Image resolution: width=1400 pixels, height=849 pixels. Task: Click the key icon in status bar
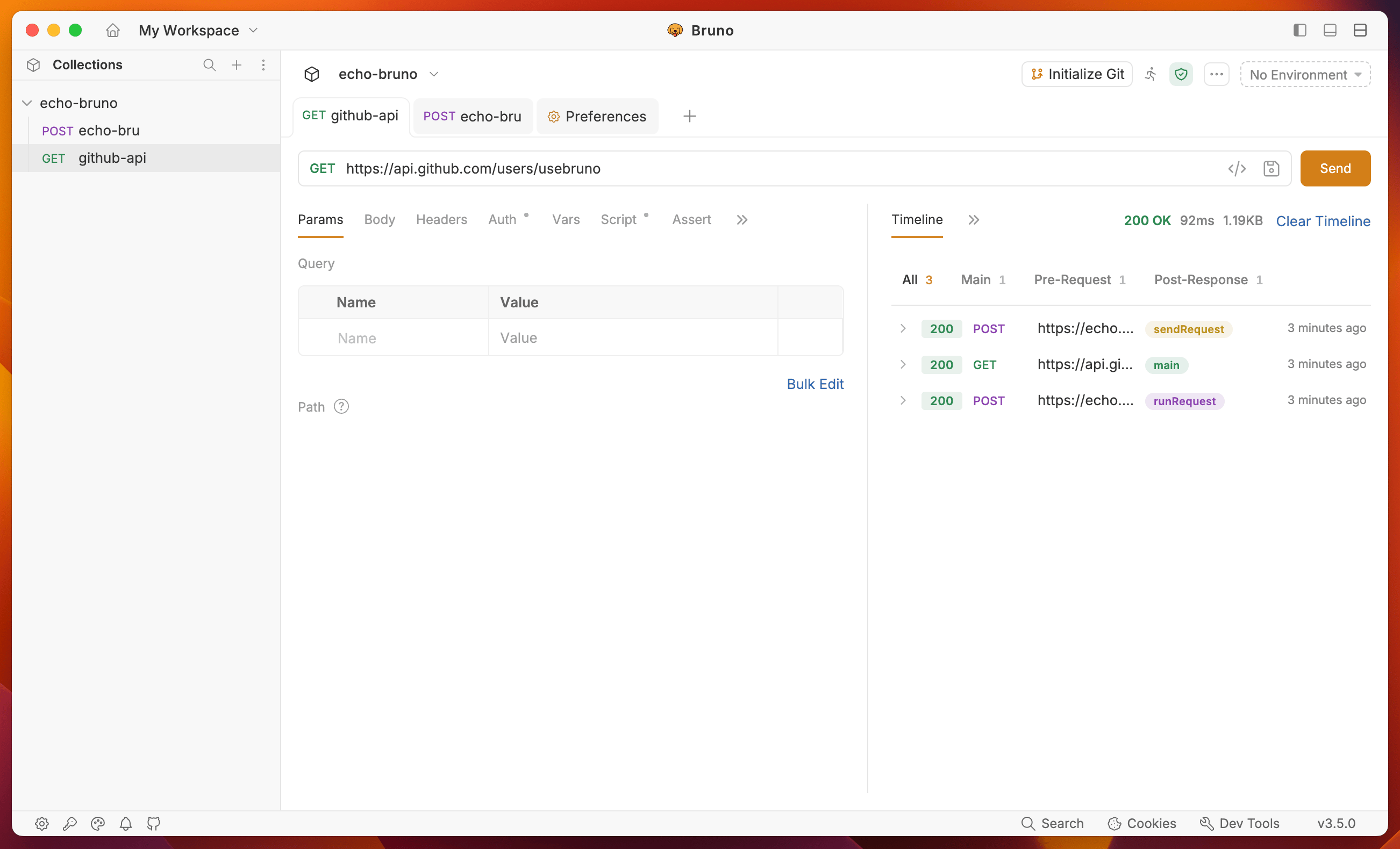pyautogui.click(x=70, y=823)
